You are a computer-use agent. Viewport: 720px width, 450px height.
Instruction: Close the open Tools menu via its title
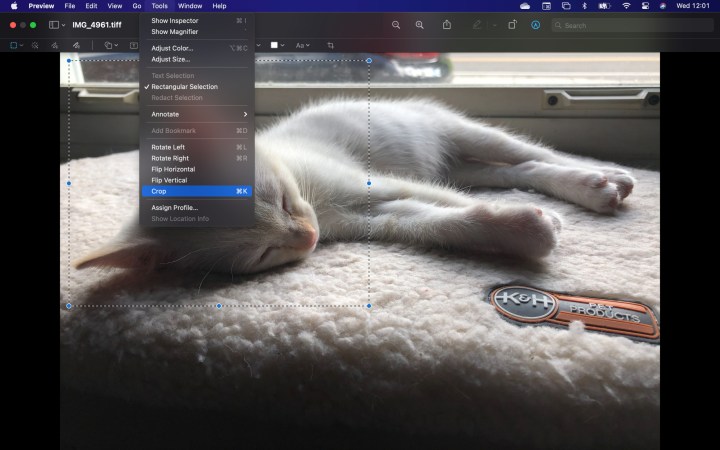[x=159, y=6]
